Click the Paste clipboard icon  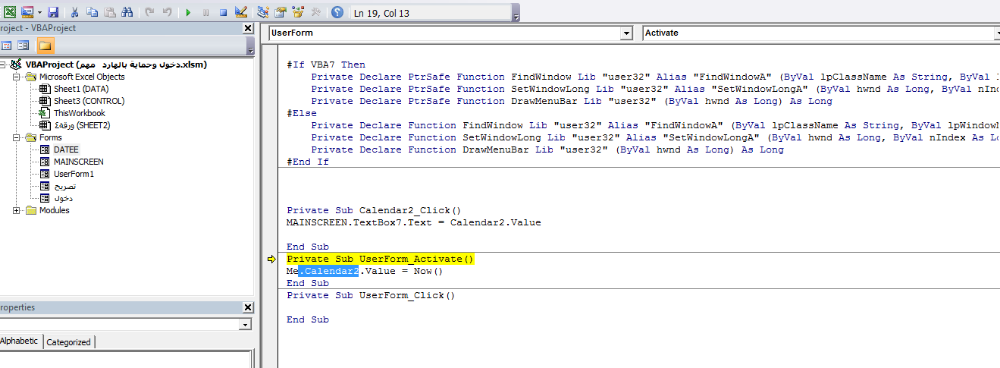[x=110, y=12]
